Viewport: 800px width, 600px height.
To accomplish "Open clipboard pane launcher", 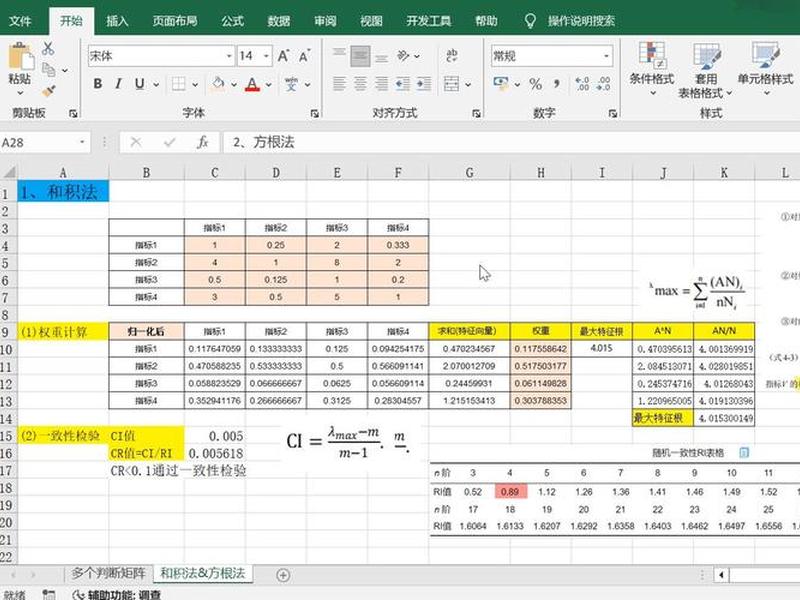I will 73,113.
